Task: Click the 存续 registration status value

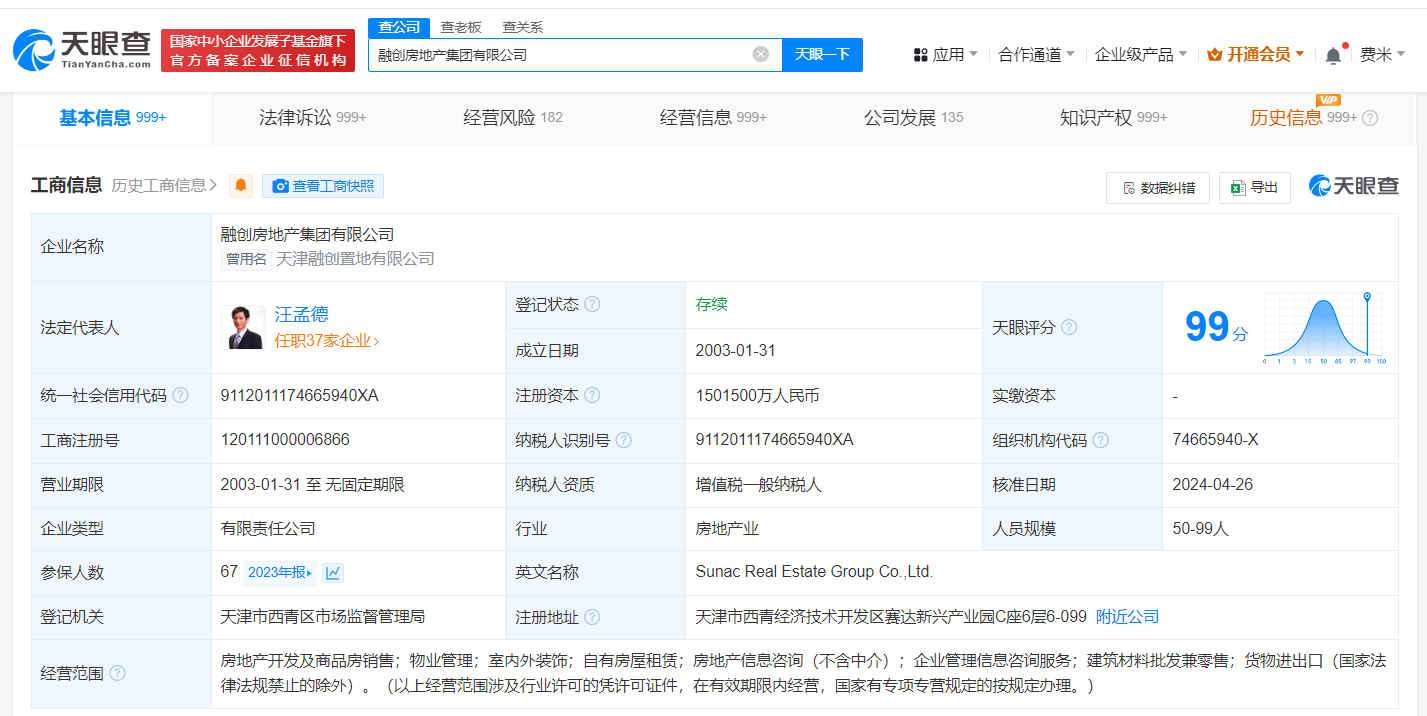Action: (x=712, y=305)
